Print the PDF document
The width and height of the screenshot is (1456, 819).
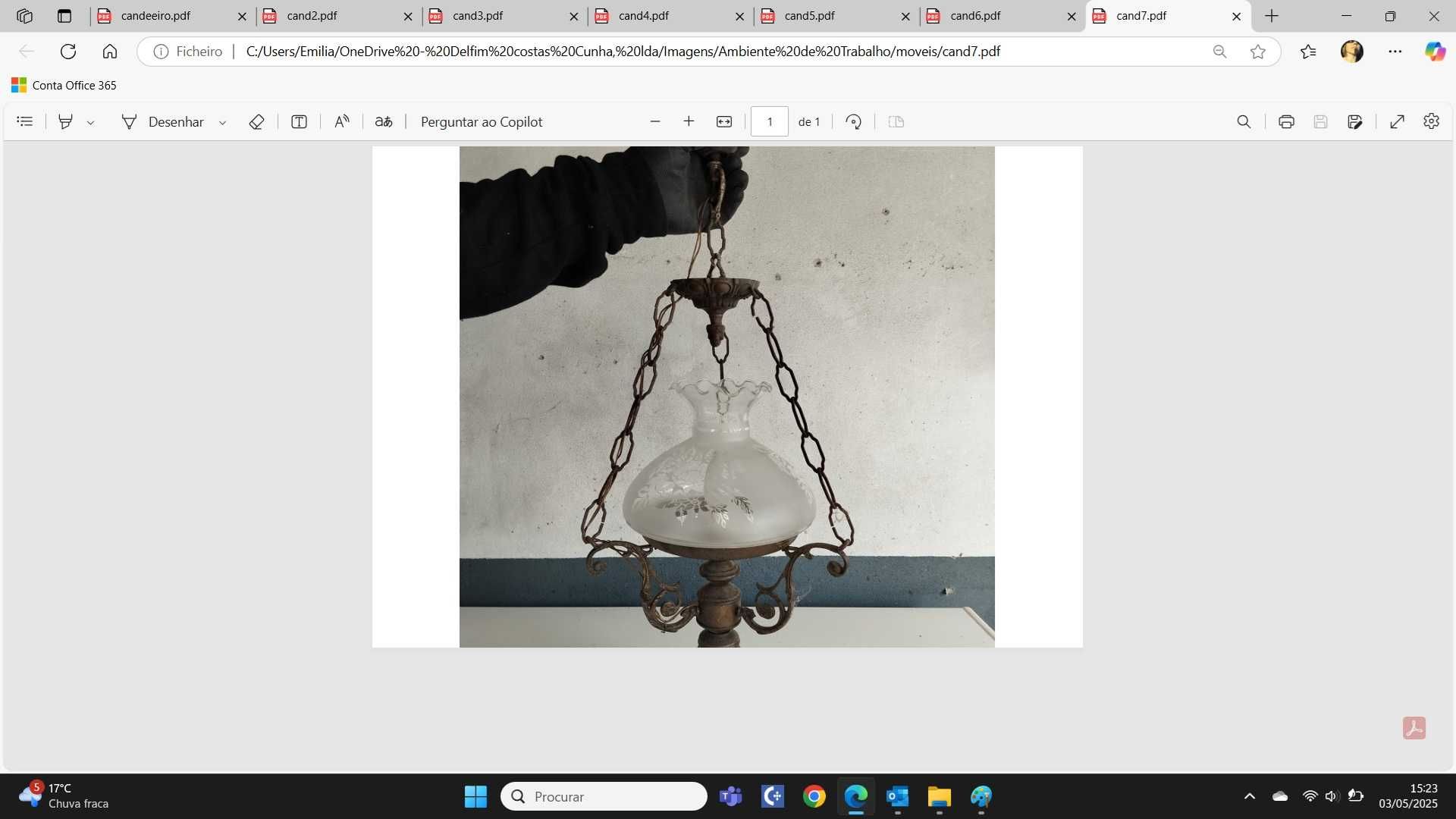point(1286,121)
